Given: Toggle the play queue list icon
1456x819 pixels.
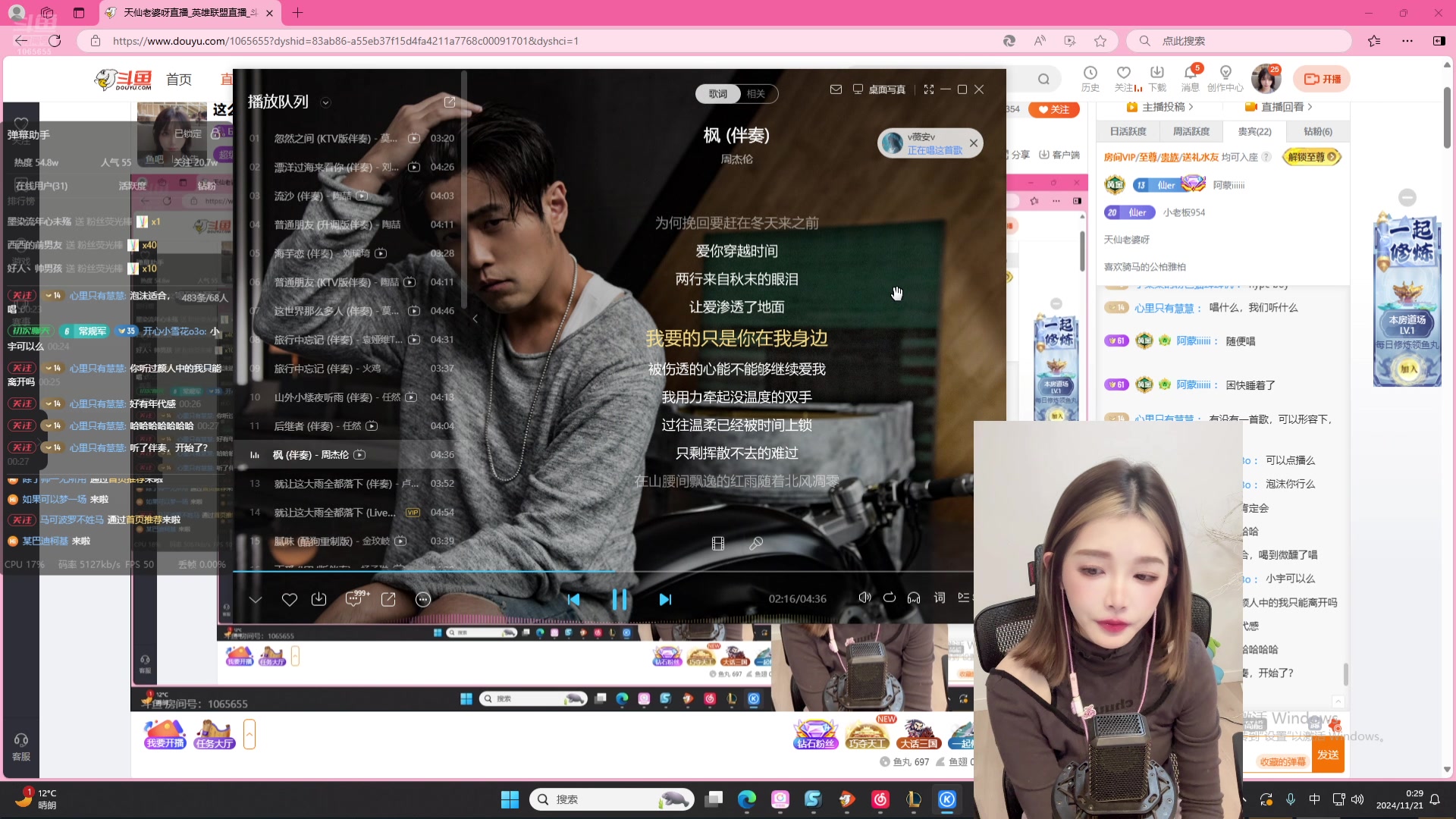Looking at the screenshot, I should click(964, 598).
